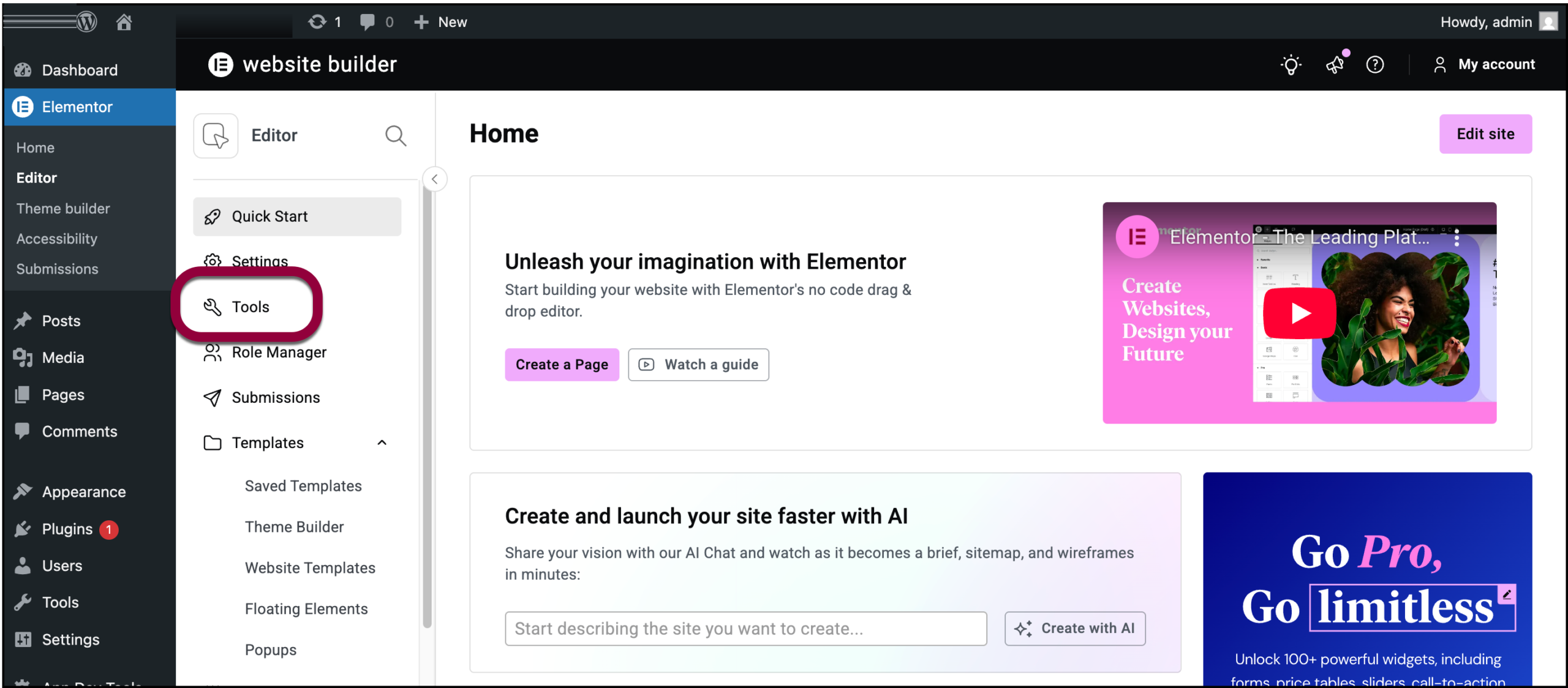Select the highlighted Tools wrench icon
This screenshot has height=688, width=1568.
tap(213, 307)
